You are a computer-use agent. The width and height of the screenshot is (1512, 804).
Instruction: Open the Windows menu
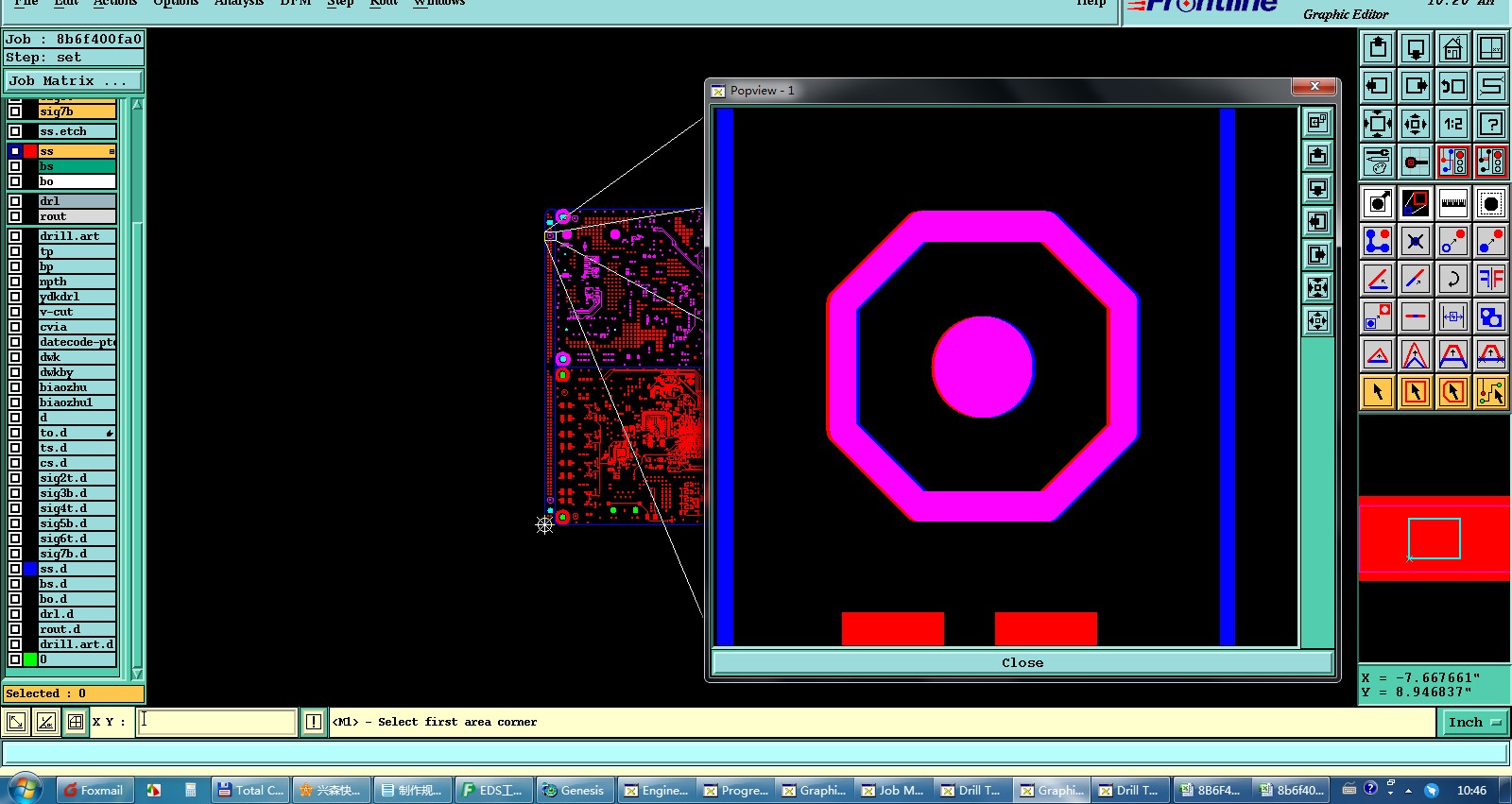tap(438, 3)
